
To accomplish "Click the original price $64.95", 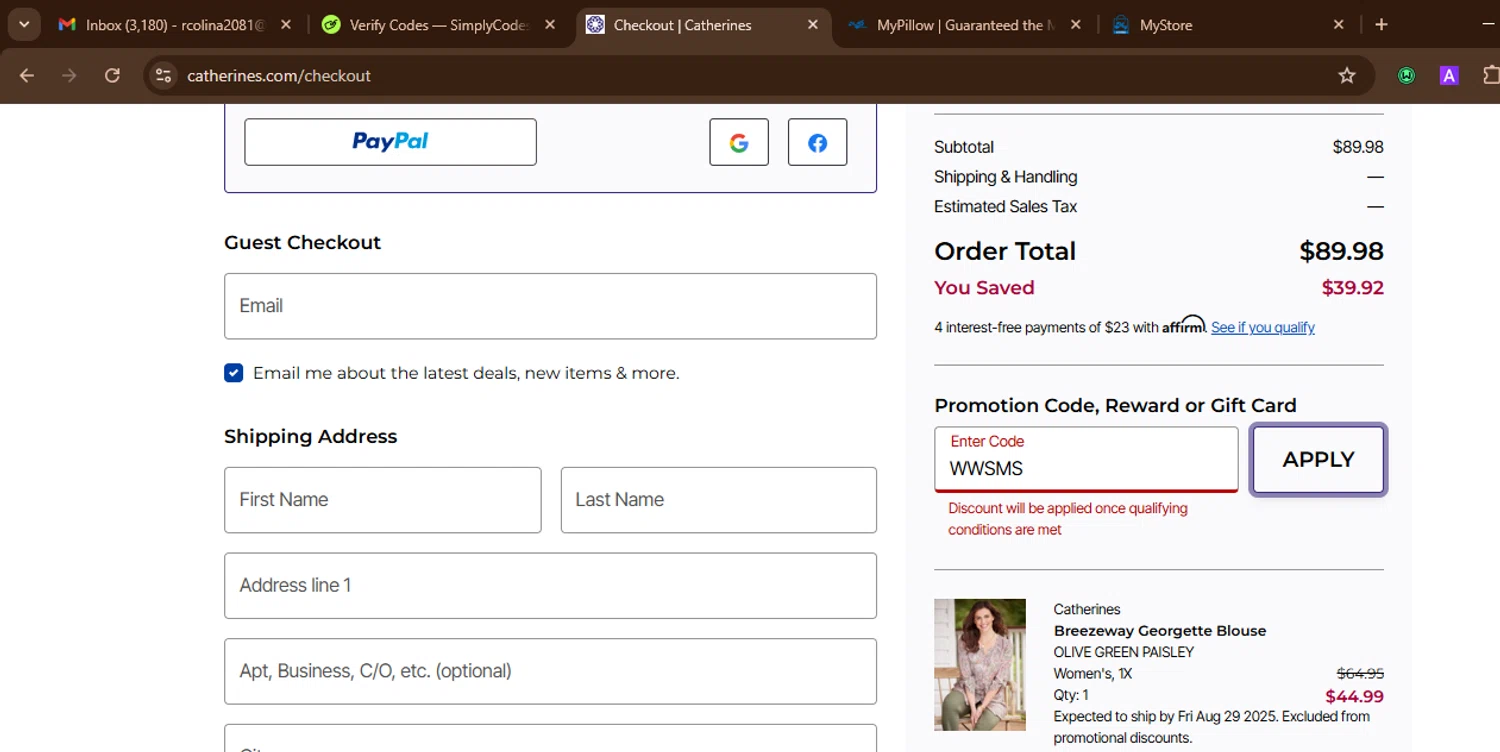I will pos(1360,674).
